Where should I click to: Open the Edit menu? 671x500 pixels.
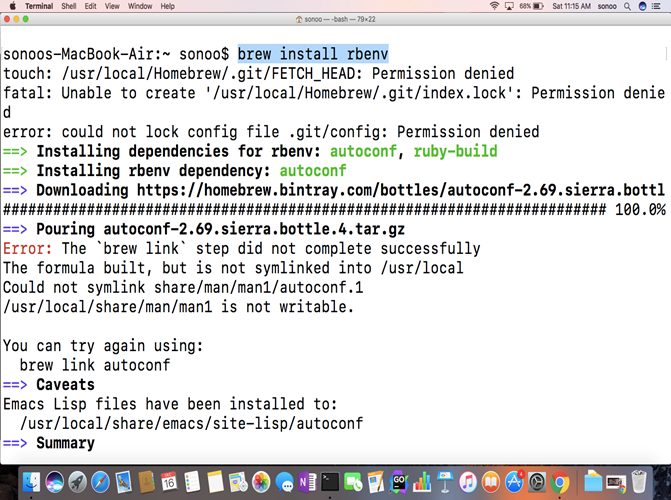[x=90, y=6]
